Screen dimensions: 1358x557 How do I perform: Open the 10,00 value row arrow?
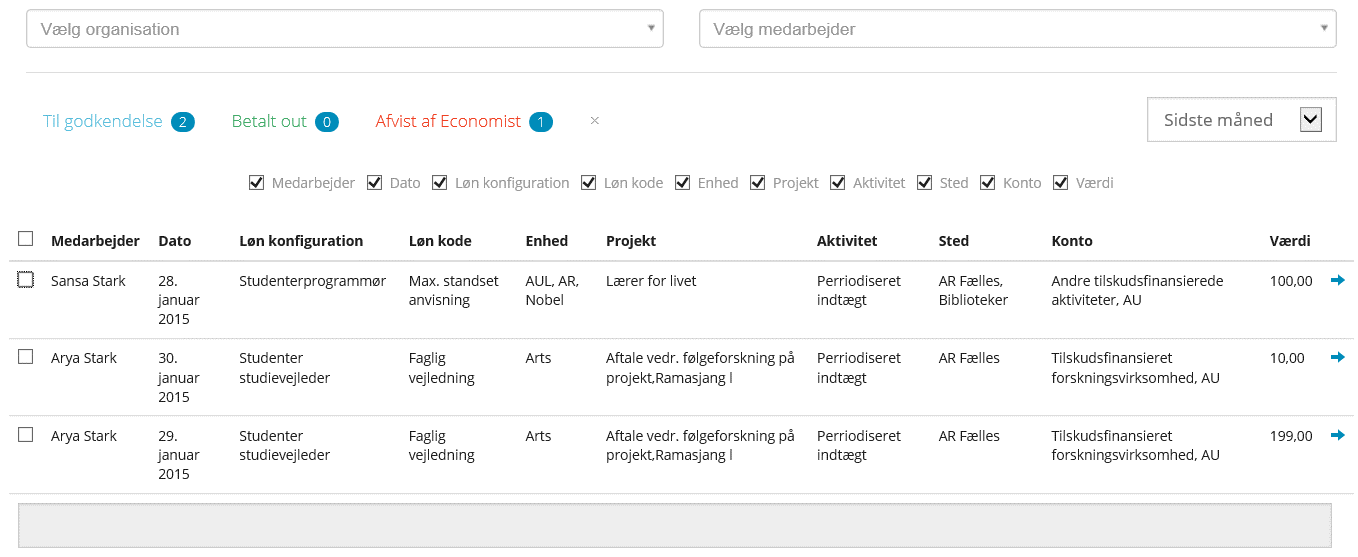pyautogui.click(x=1337, y=358)
